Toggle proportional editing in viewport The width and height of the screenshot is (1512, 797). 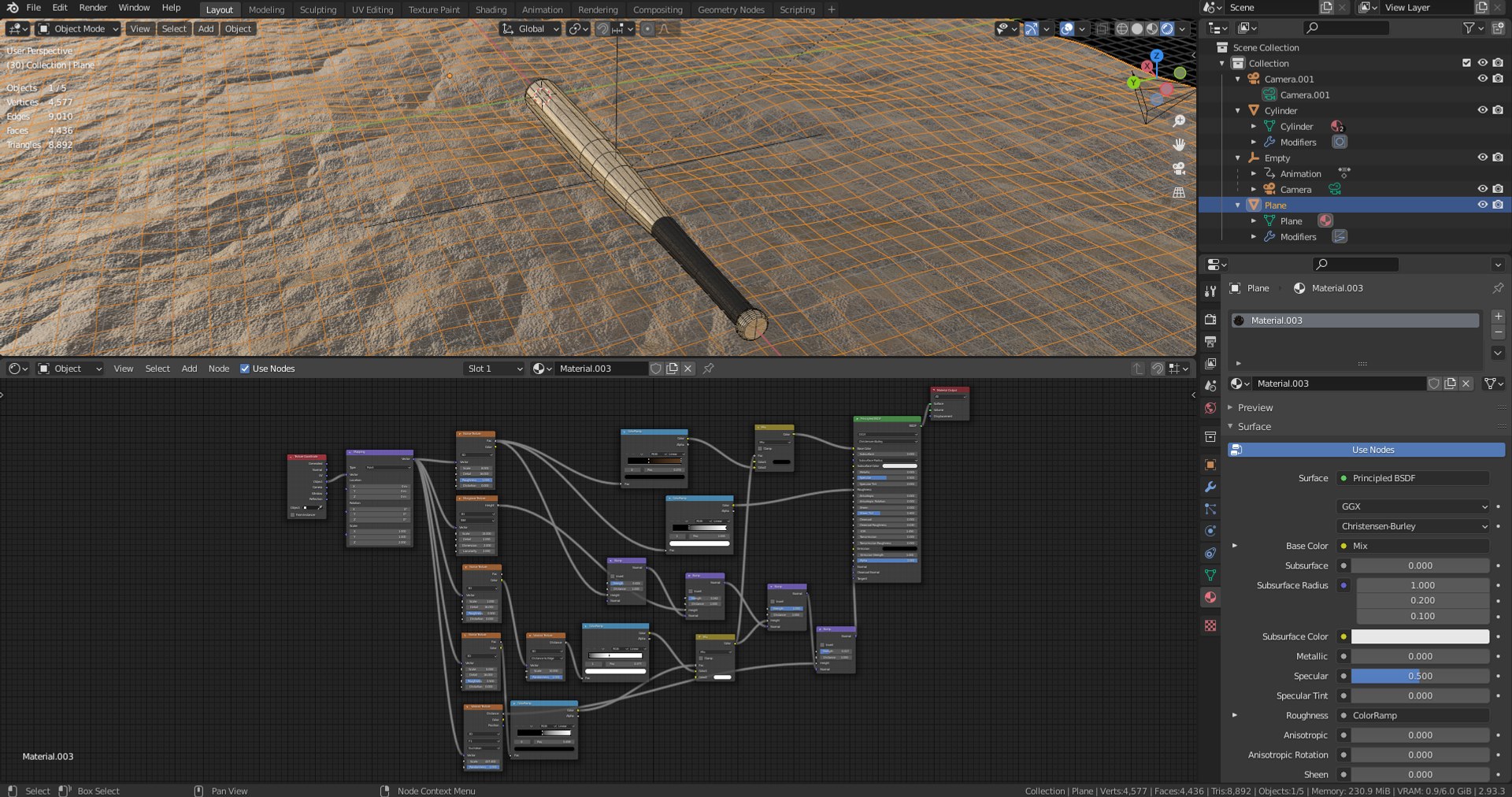(x=647, y=28)
